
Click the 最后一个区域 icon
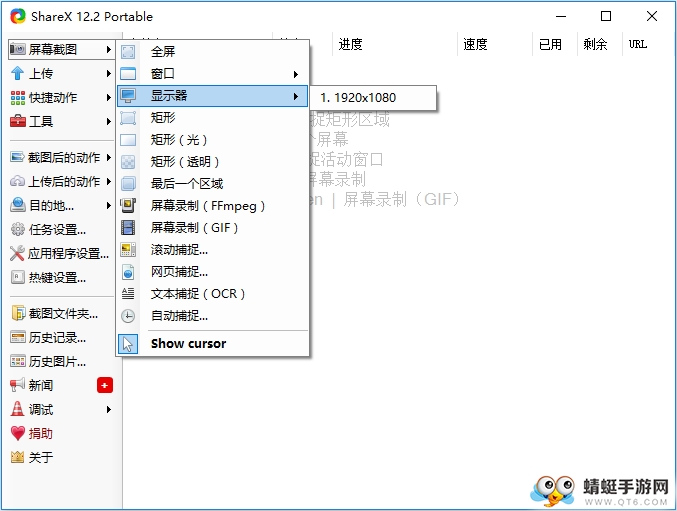point(128,183)
